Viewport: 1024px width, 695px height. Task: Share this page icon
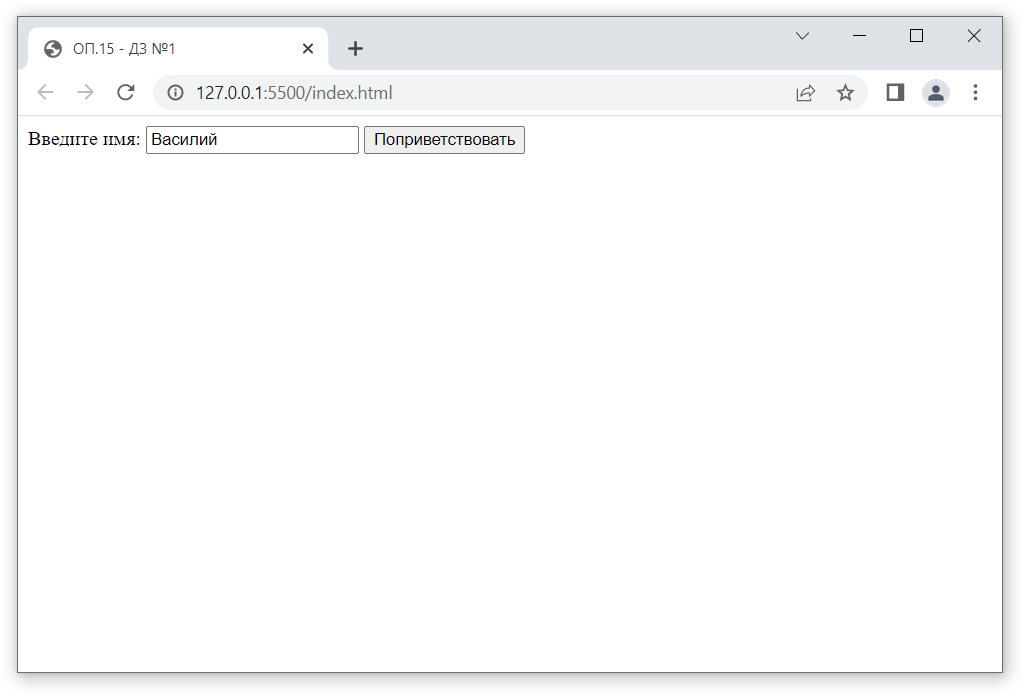coord(805,93)
